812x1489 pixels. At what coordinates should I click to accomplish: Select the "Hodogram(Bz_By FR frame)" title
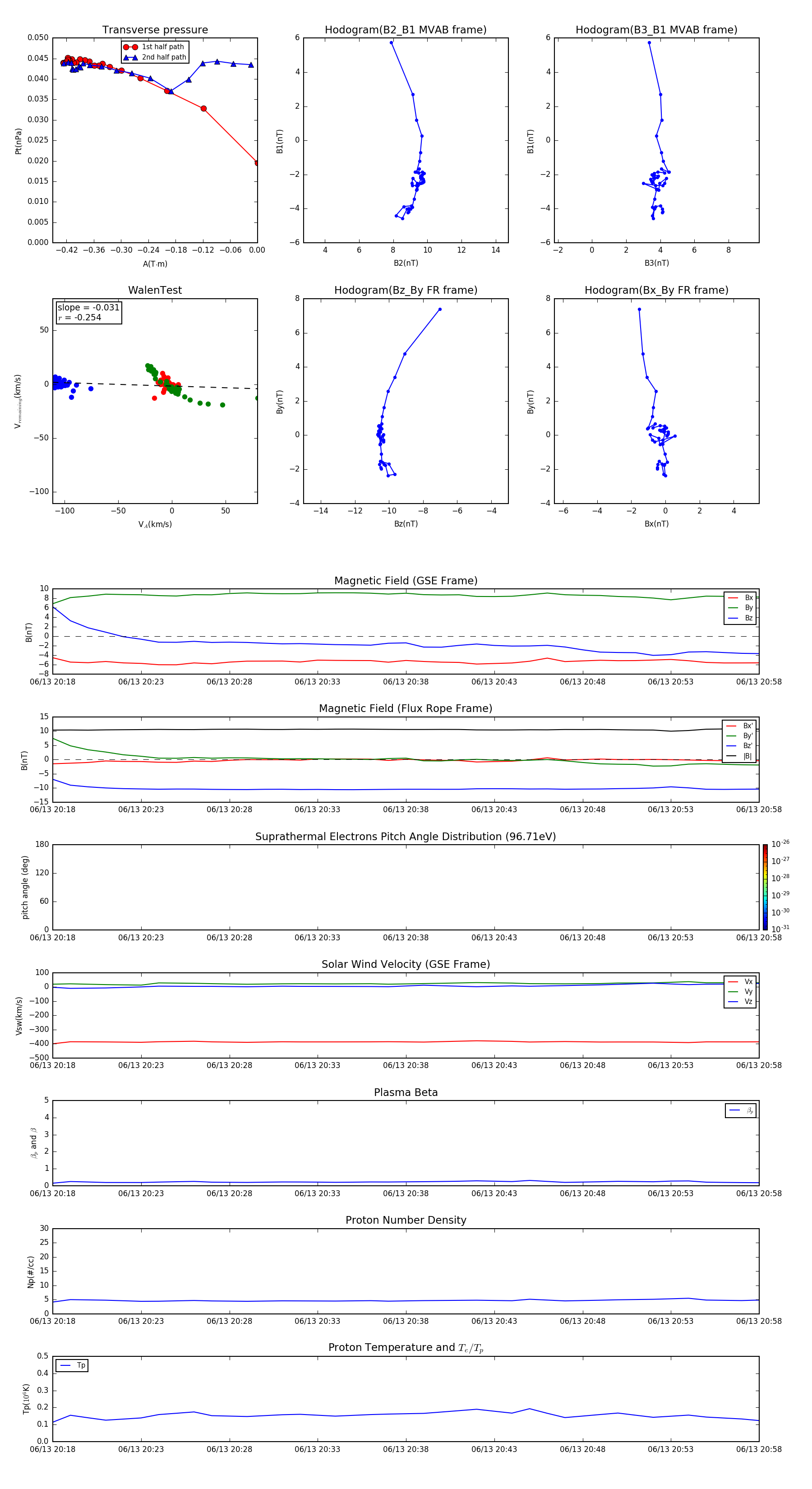(406, 290)
